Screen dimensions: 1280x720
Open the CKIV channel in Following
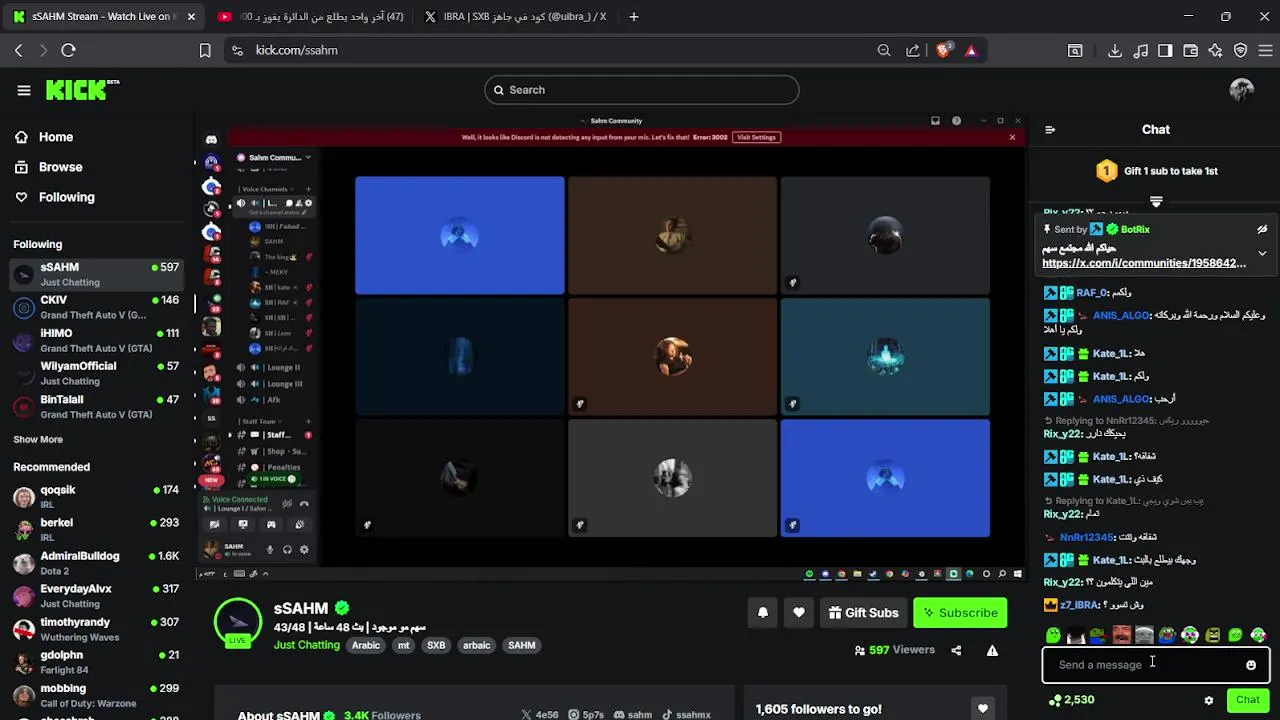point(97,307)
